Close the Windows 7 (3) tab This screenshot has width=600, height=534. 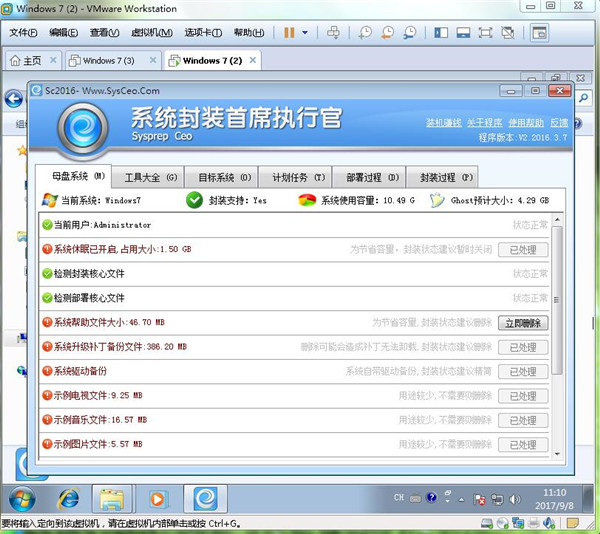click(153, 60)
